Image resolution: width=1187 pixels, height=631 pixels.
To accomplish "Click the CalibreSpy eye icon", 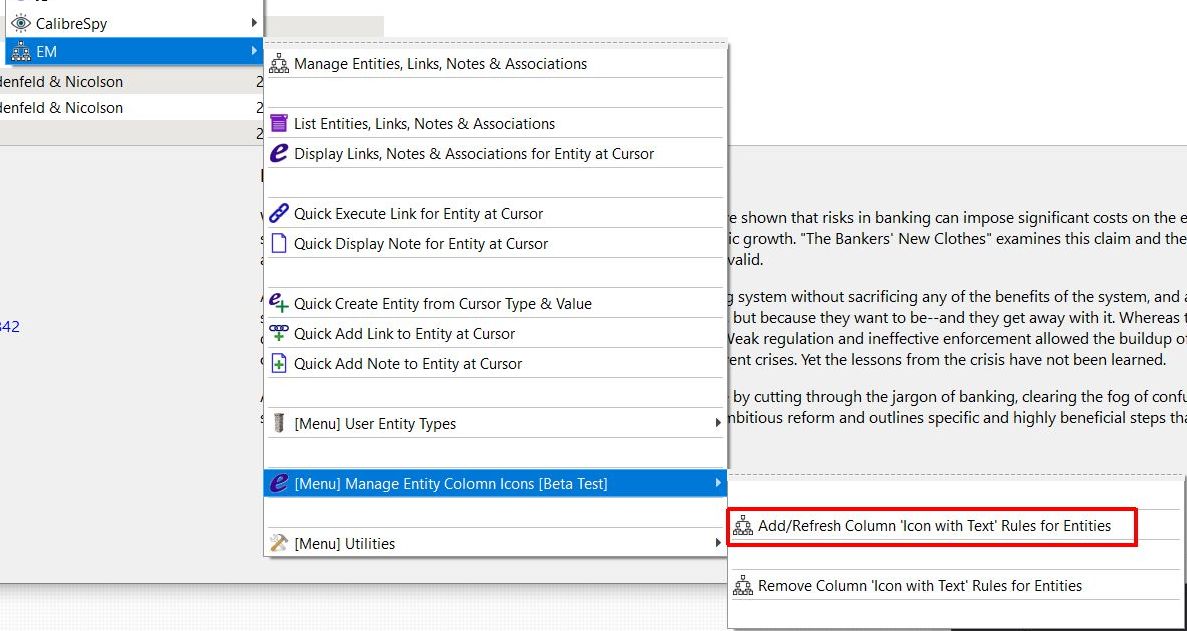I will pyautogui.click(x=21, y=23).
